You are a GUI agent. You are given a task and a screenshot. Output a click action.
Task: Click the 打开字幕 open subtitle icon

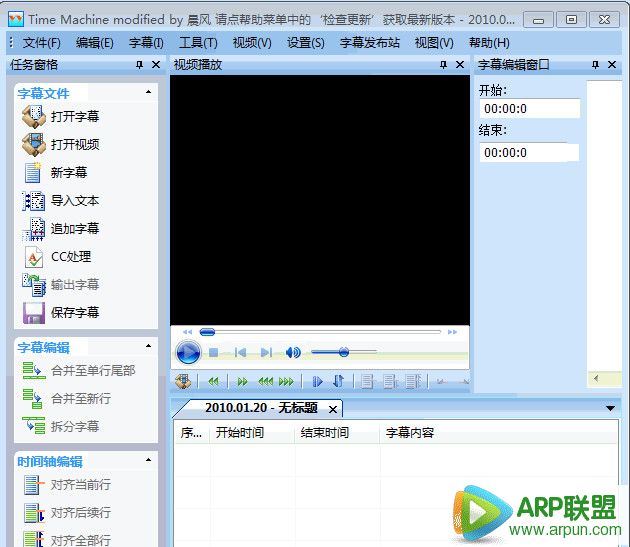[34, 117]
